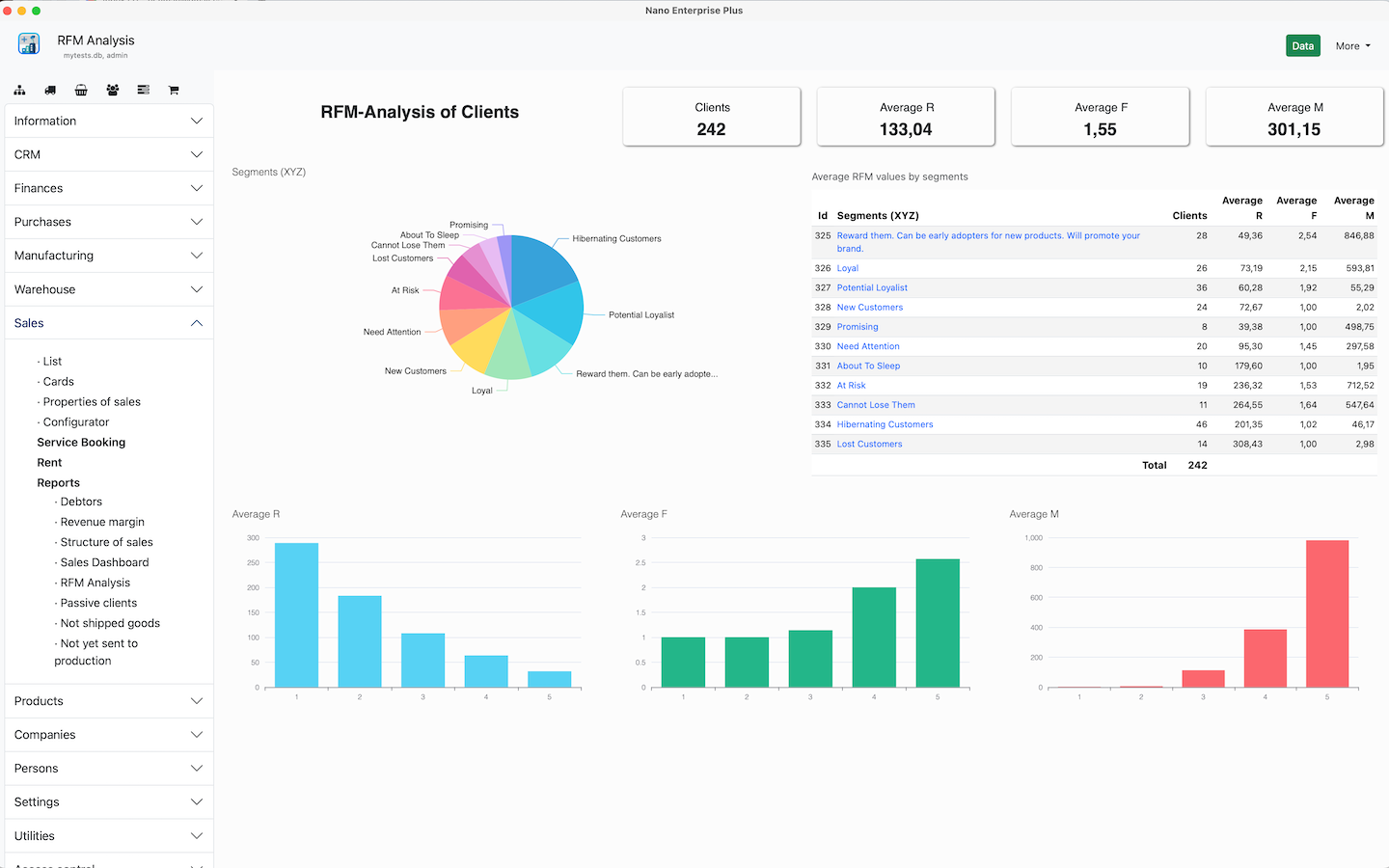Open the About To Sleep link
1389x868 pixels.
(868, 366)
